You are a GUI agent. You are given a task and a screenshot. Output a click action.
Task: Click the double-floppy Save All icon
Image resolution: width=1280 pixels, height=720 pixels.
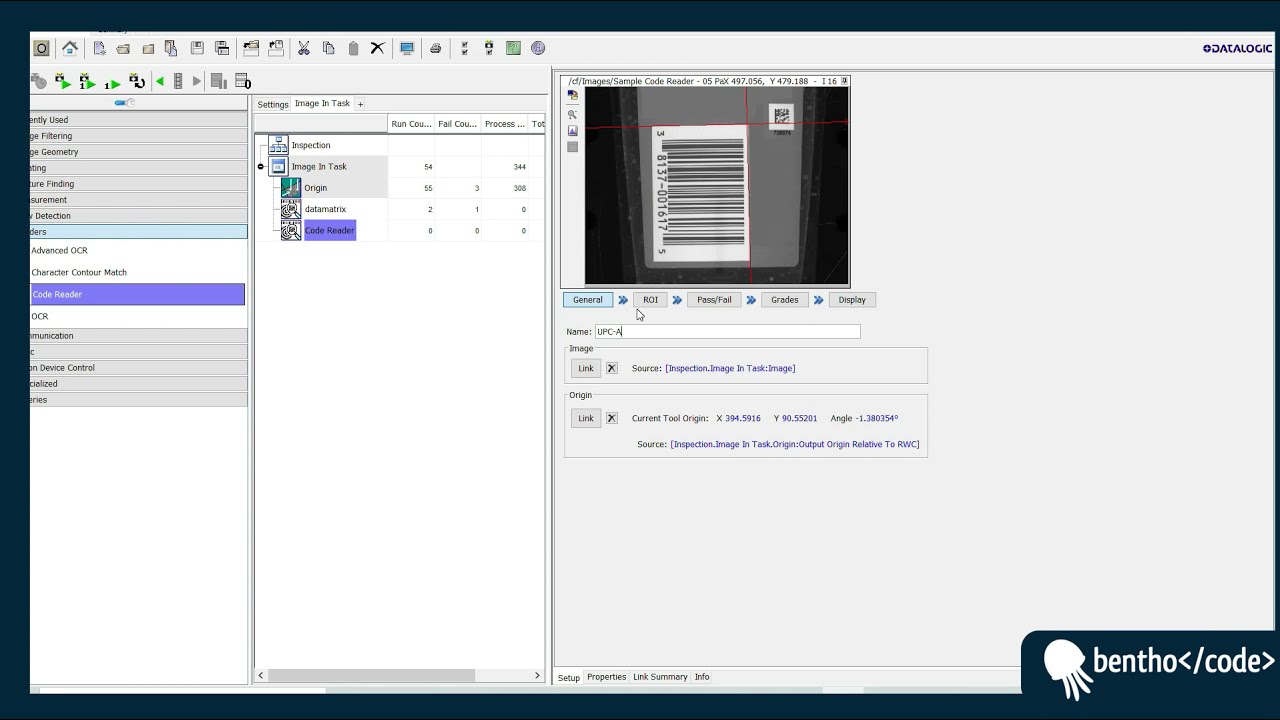tap(222, 48)
